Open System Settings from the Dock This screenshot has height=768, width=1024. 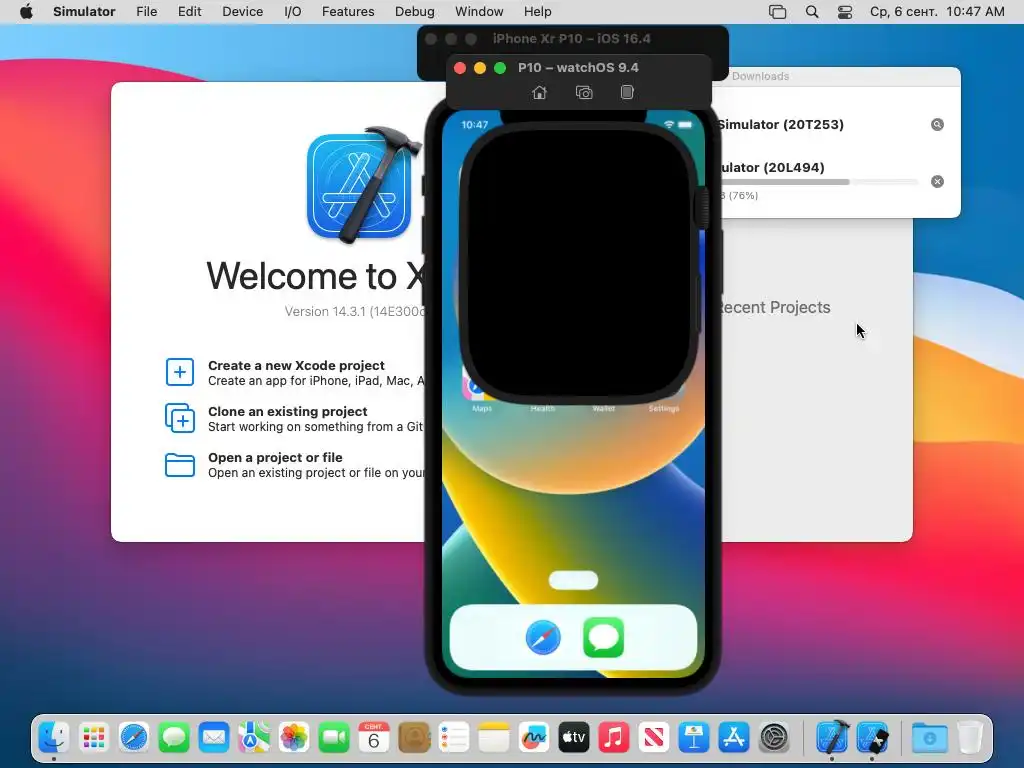click(x=775, y=738)
